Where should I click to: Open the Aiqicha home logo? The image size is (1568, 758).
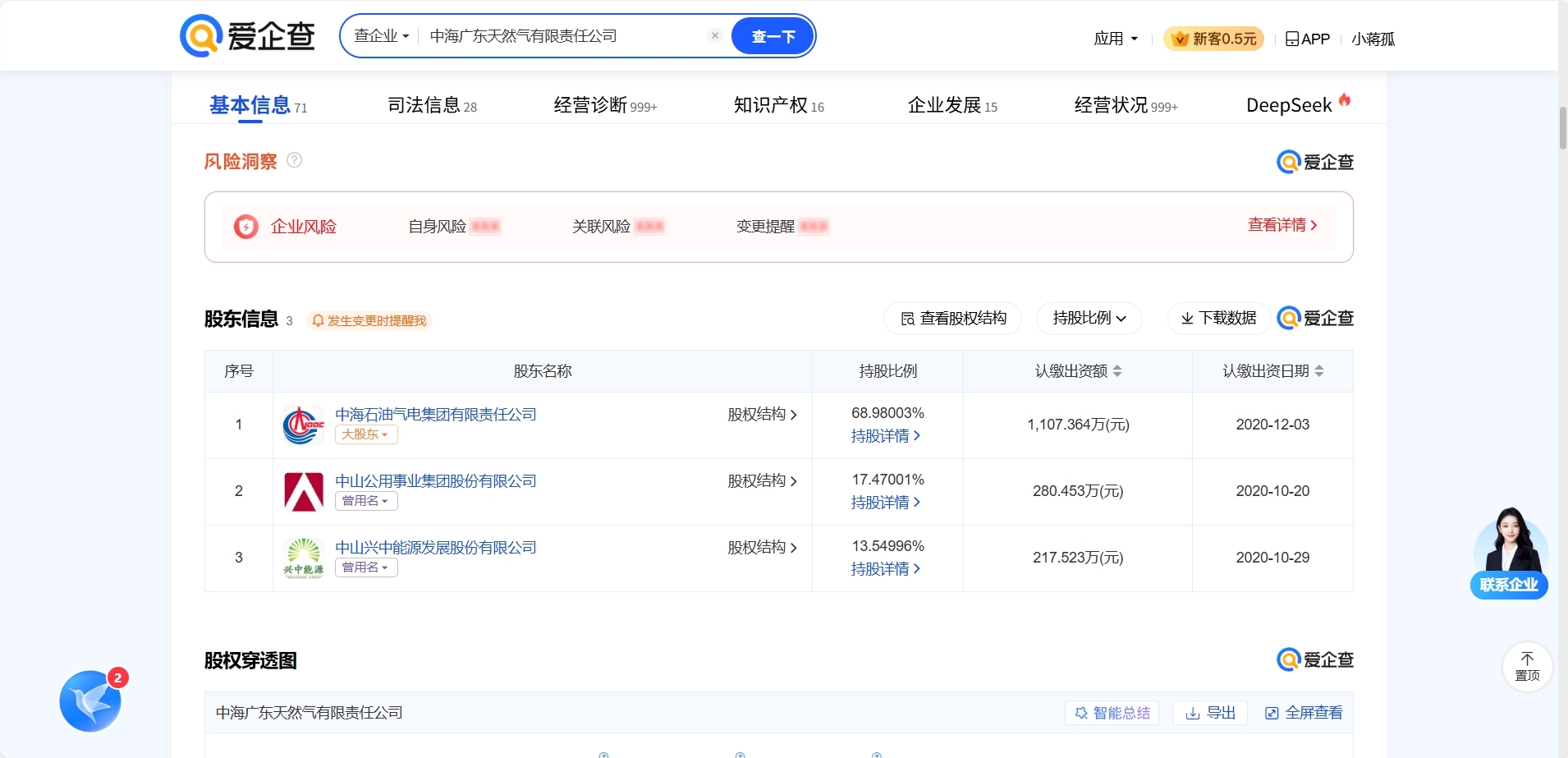click(247, 36)
